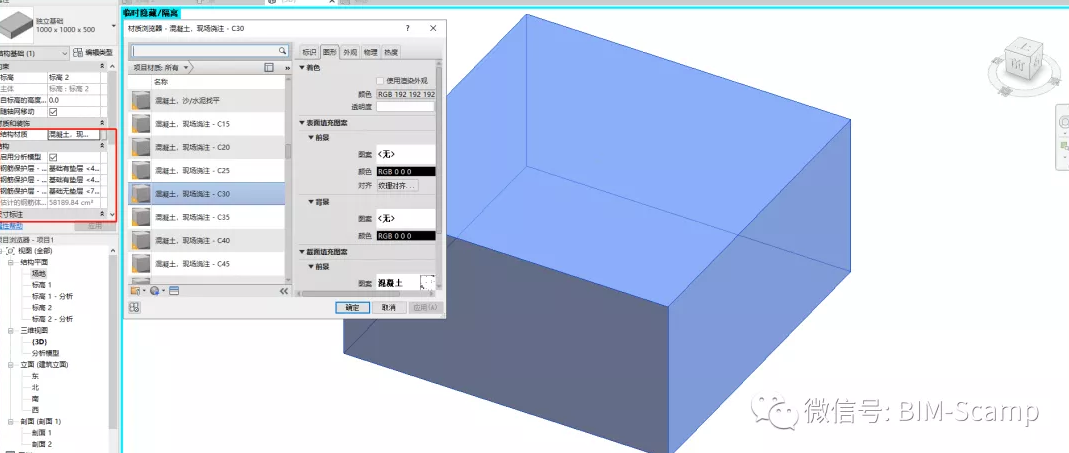Select material 混凝土, 现场浇注 - C15
1069x453 pixels.
click(x=207, y=123)
